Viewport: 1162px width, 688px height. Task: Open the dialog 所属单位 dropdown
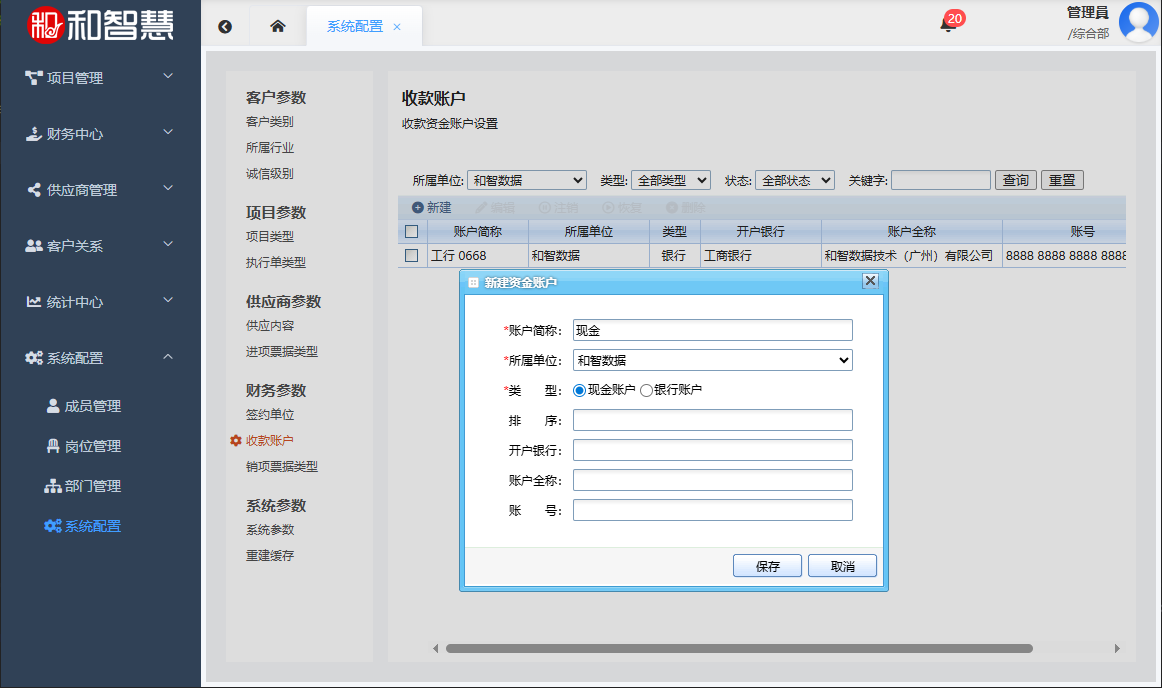pyautogui.click(x=713, y=360)
